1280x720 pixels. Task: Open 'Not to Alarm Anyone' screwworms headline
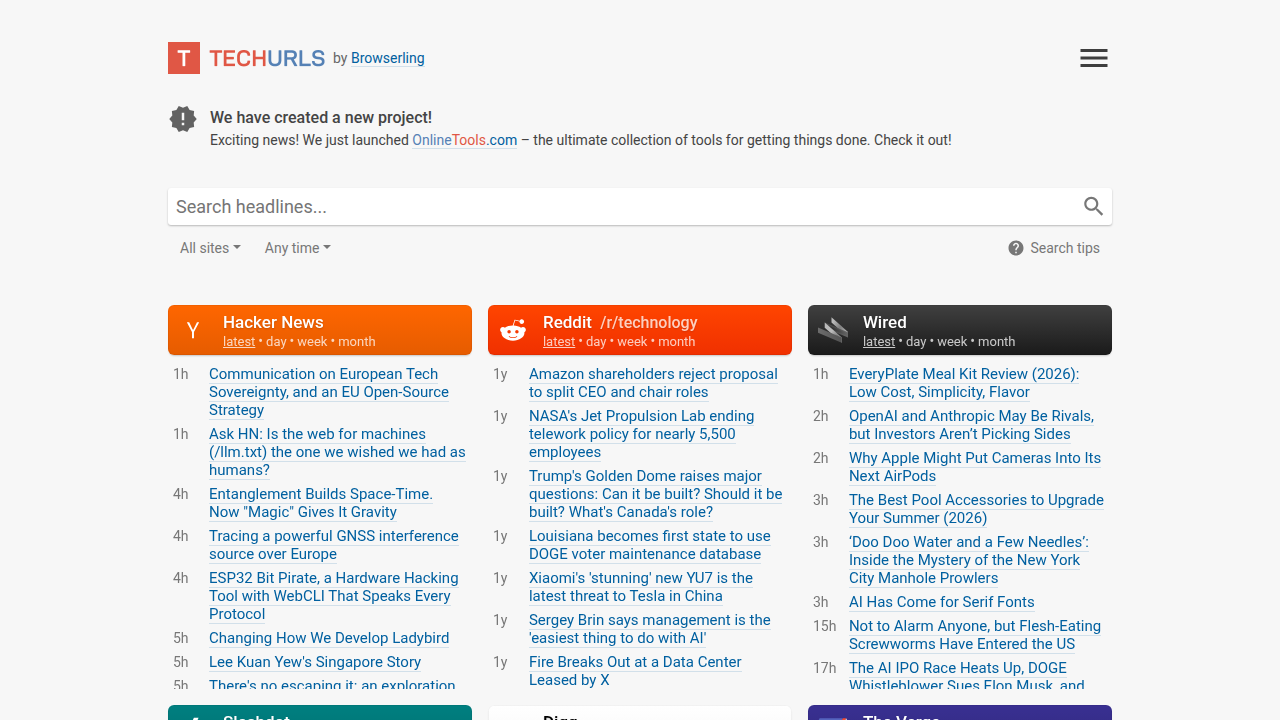(975, 635)
